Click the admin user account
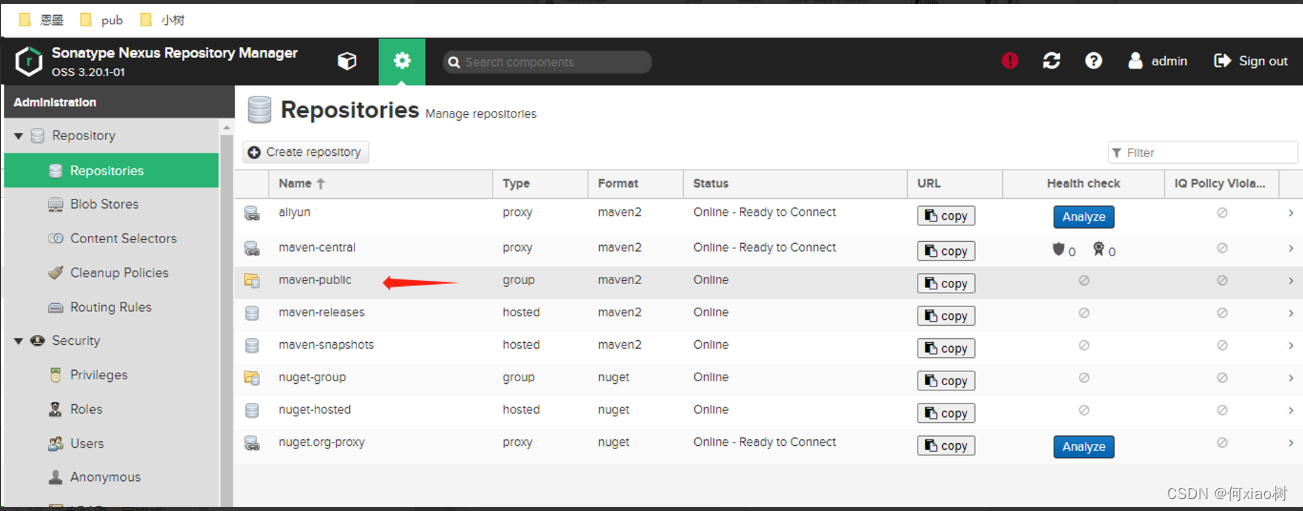Viewport: 1303px width, 511px height. 1157,61
